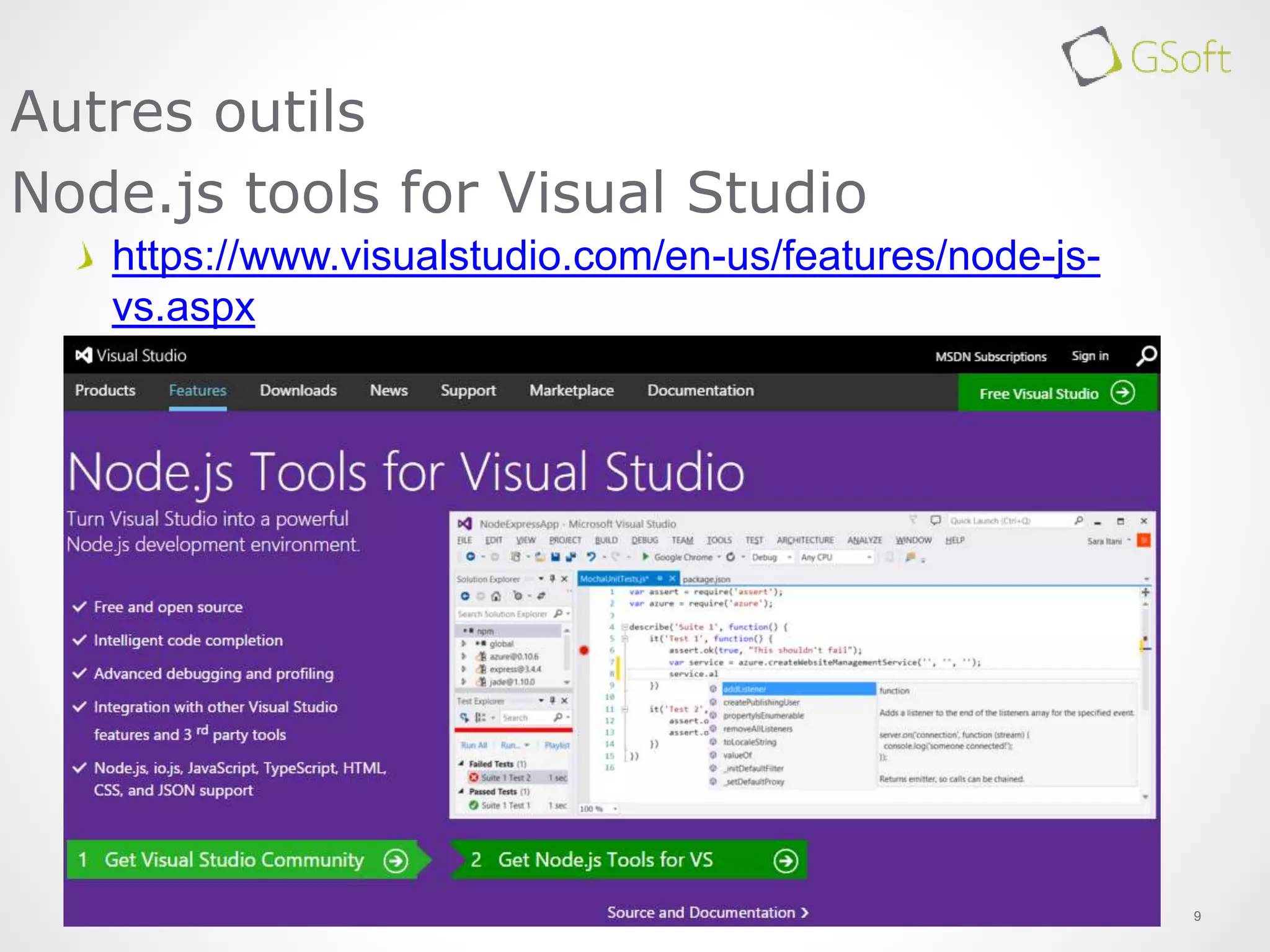This screenshot has width=1270, height=952.
Task: Open the TEAM menu in Visual Studio
Action: click(682, 540)
